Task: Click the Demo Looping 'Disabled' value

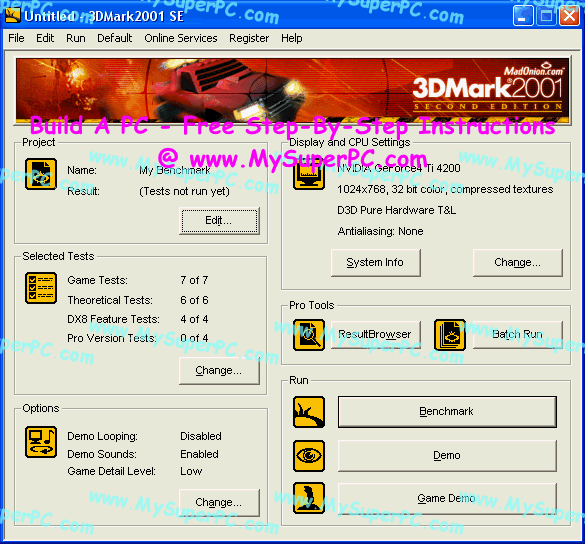Action: (x=201, y=436)
